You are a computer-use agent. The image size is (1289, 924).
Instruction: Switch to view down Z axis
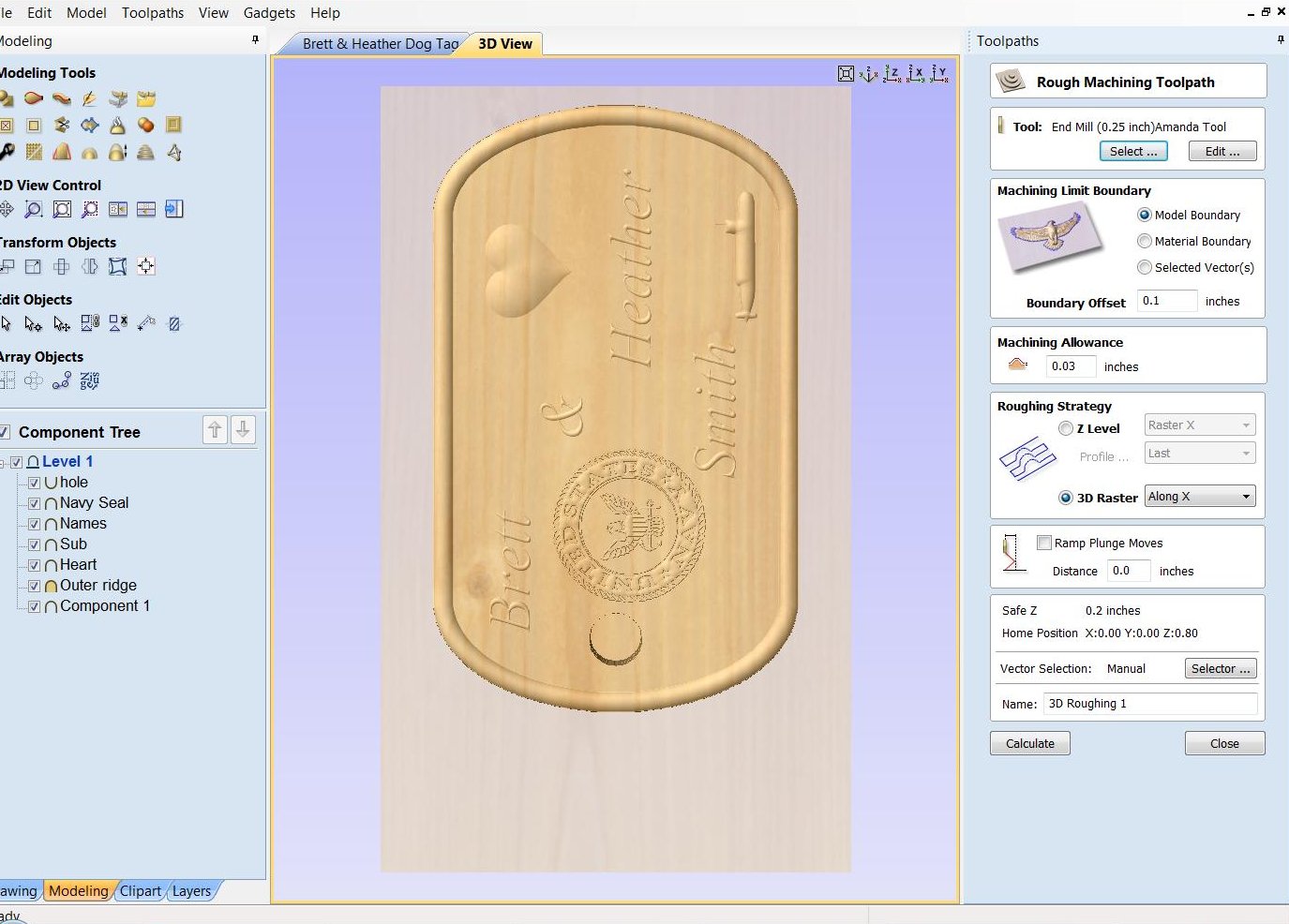[892, 74]
